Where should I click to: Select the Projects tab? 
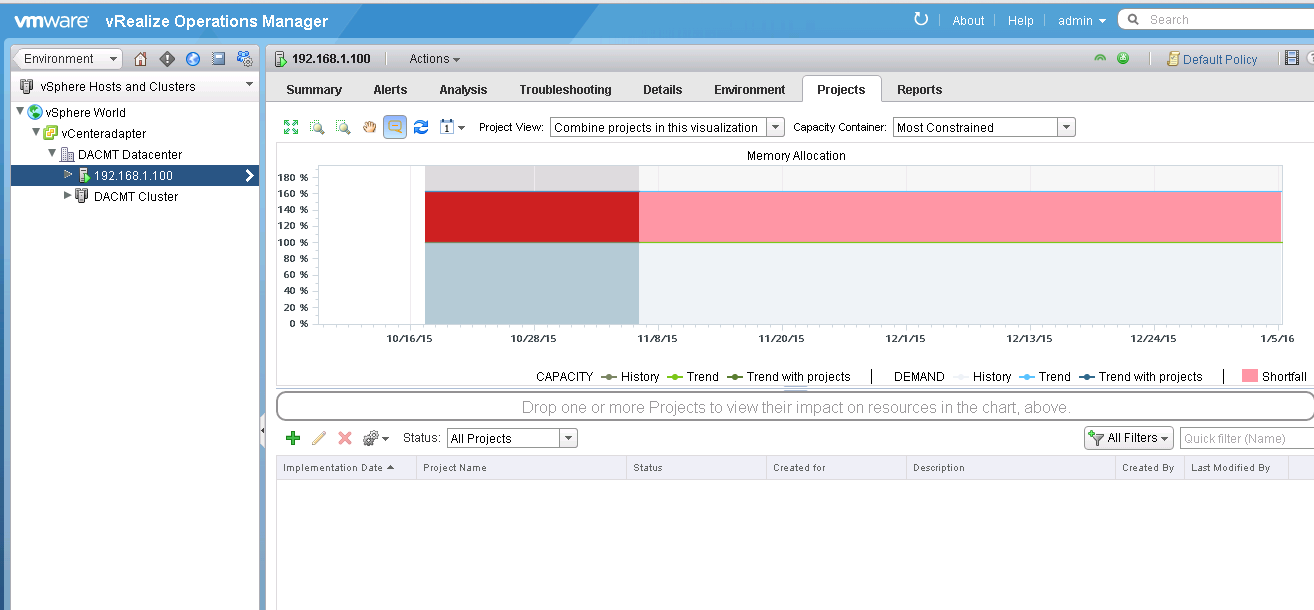point(841,89)
